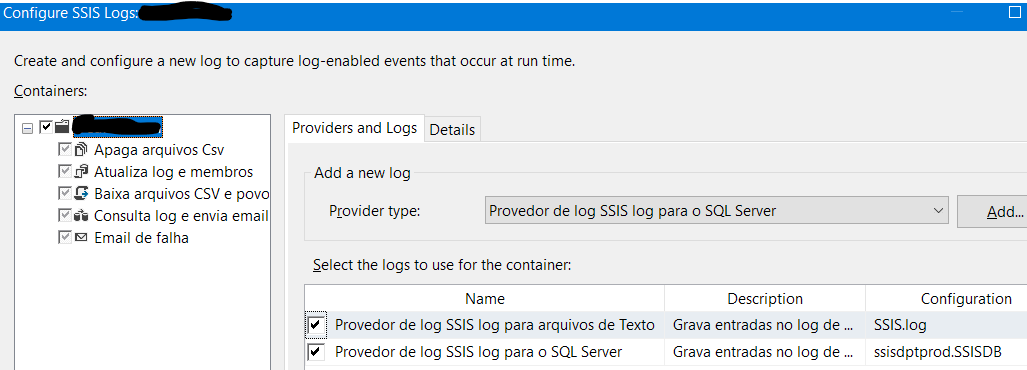Toggle the root package container checkbox
The height and width of the screenshot is (370, 1027).
point(46,126)
